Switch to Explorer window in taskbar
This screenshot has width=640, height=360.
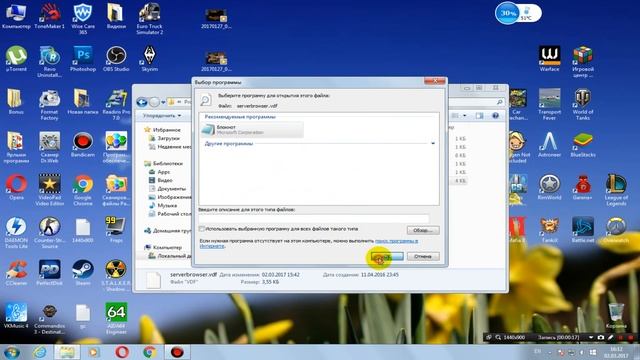point(67,352)
